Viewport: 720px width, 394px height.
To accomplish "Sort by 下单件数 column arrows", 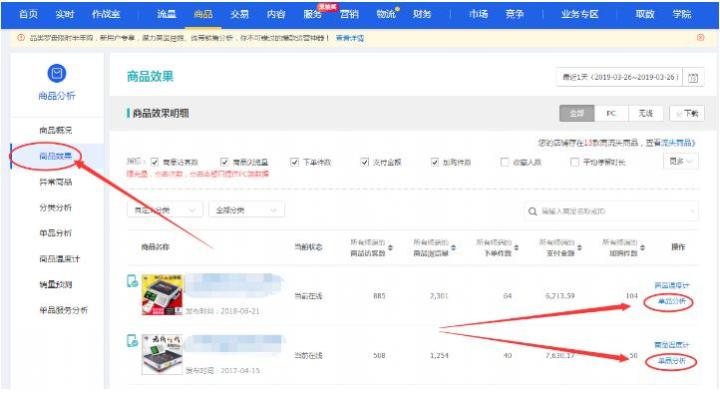I will point(516,248).
